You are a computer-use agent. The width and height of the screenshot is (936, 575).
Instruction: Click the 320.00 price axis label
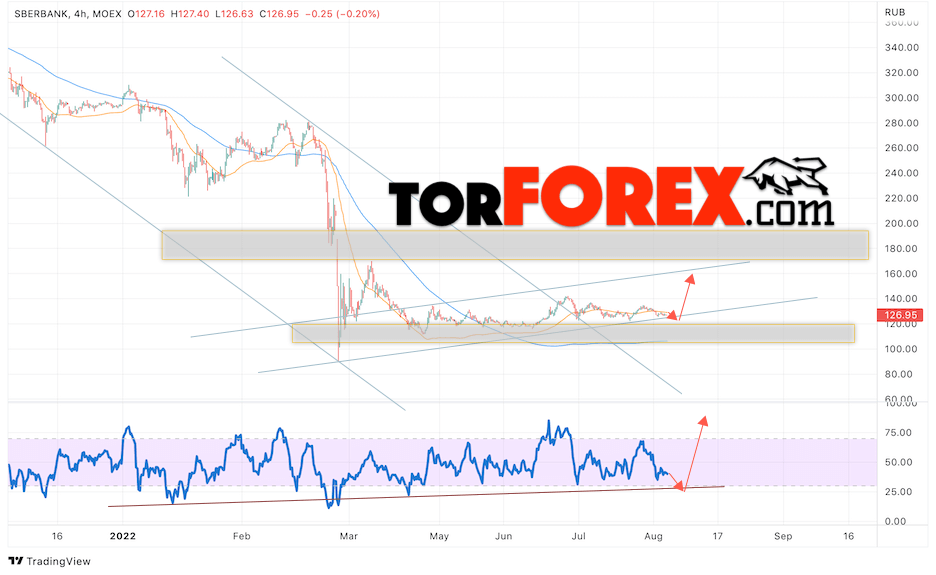click(x=901, y=72)
